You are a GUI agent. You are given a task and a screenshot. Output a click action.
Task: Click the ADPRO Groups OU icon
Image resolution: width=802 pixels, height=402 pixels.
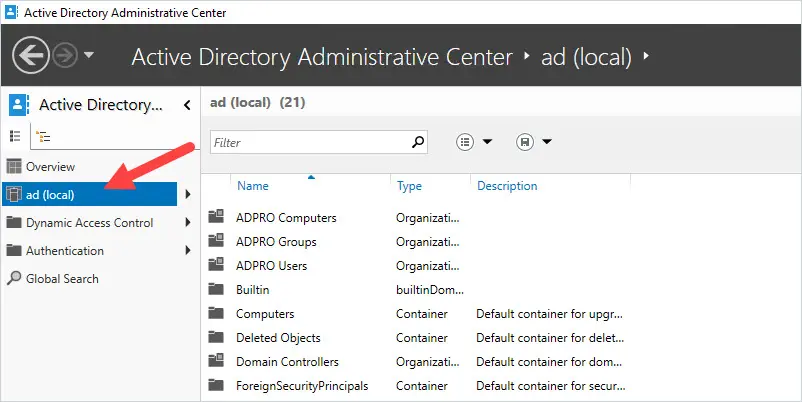click(x=216, y=240)
